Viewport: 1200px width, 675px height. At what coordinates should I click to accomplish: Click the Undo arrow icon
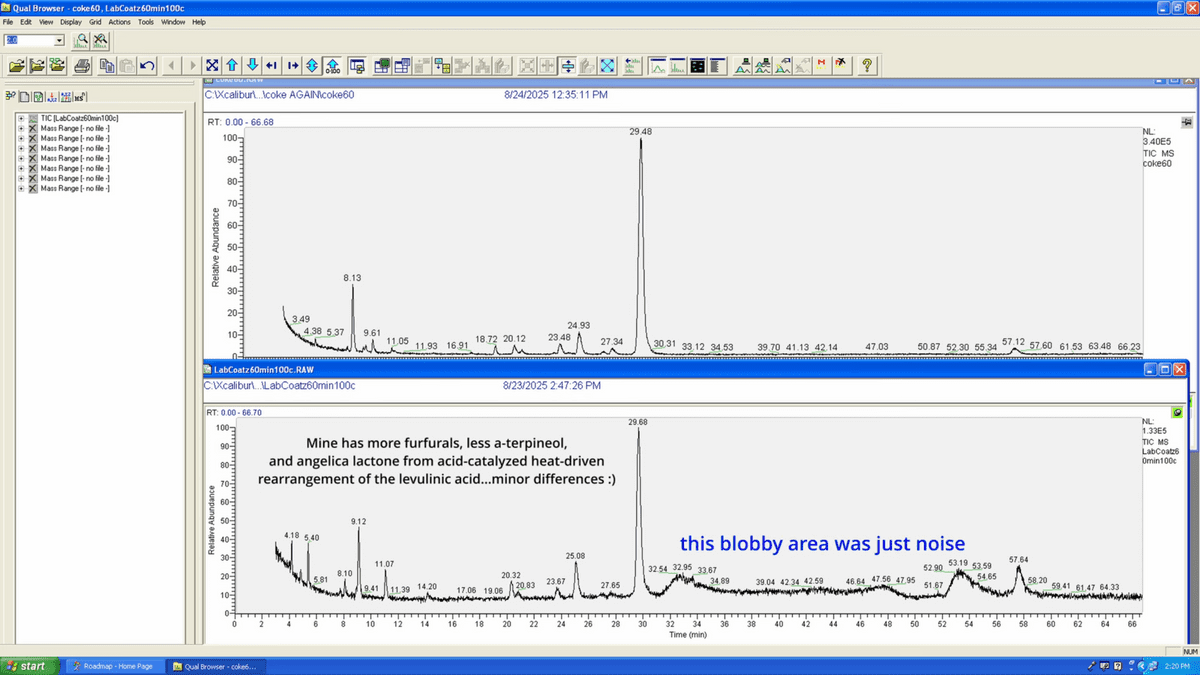(x=147, y=66)
